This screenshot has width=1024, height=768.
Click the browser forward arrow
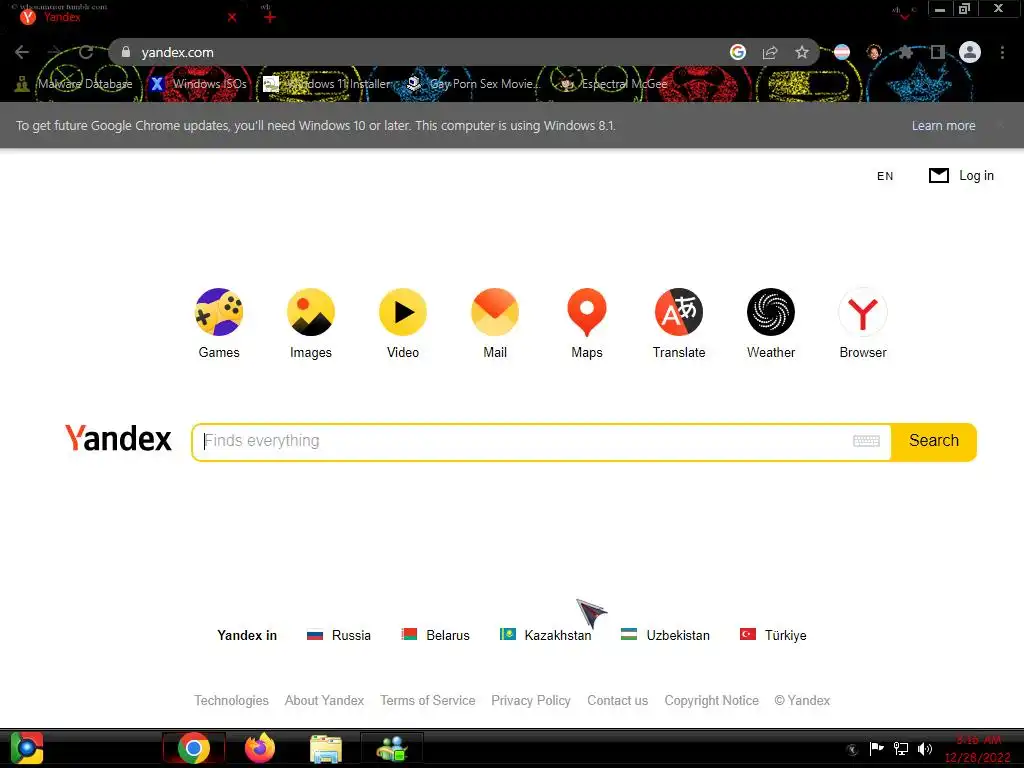pos(54,52)
